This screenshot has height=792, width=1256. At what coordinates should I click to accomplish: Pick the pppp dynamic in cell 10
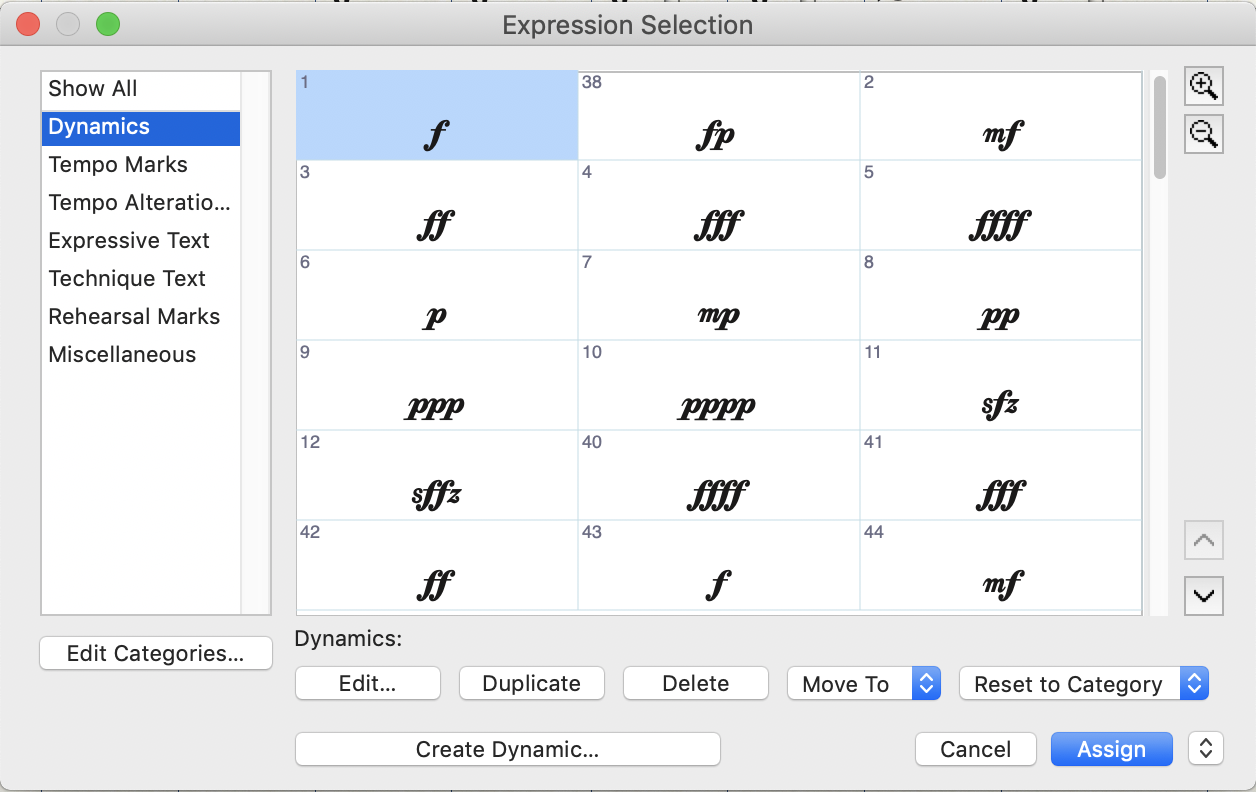click(718, 386)
